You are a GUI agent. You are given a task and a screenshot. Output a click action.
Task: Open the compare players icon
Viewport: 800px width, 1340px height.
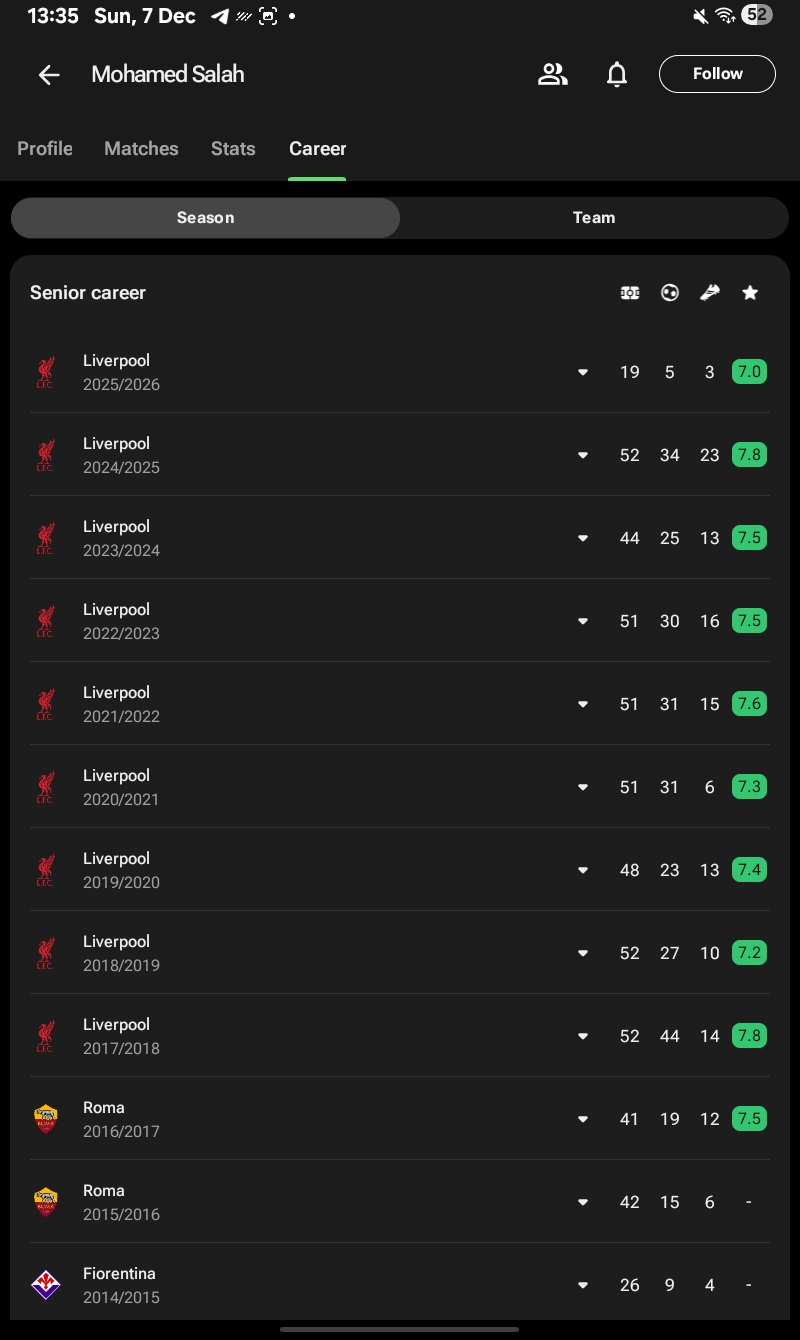click(552, 74)
